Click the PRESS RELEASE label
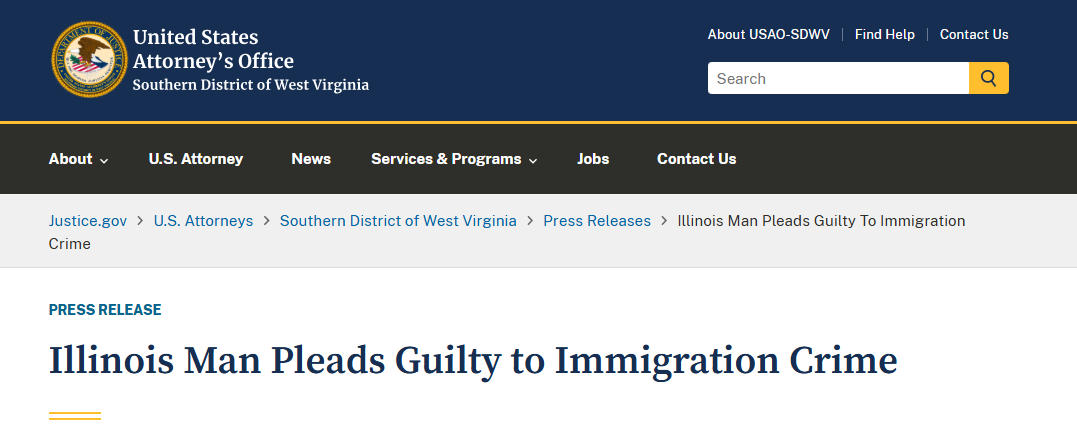Viewport: 1077px width, 441px height. click(105, 310)
